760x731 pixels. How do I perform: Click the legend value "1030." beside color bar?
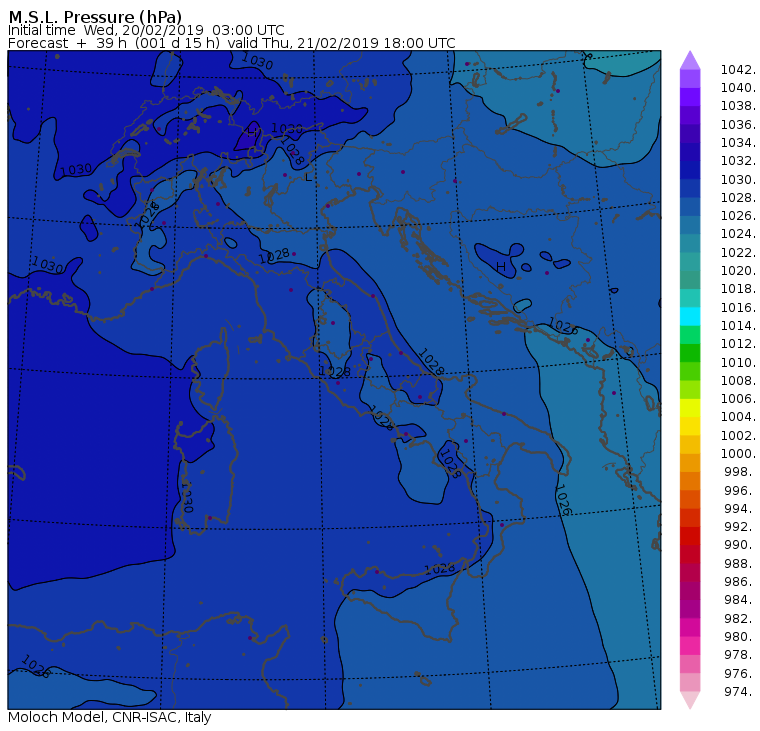(738, 179)
